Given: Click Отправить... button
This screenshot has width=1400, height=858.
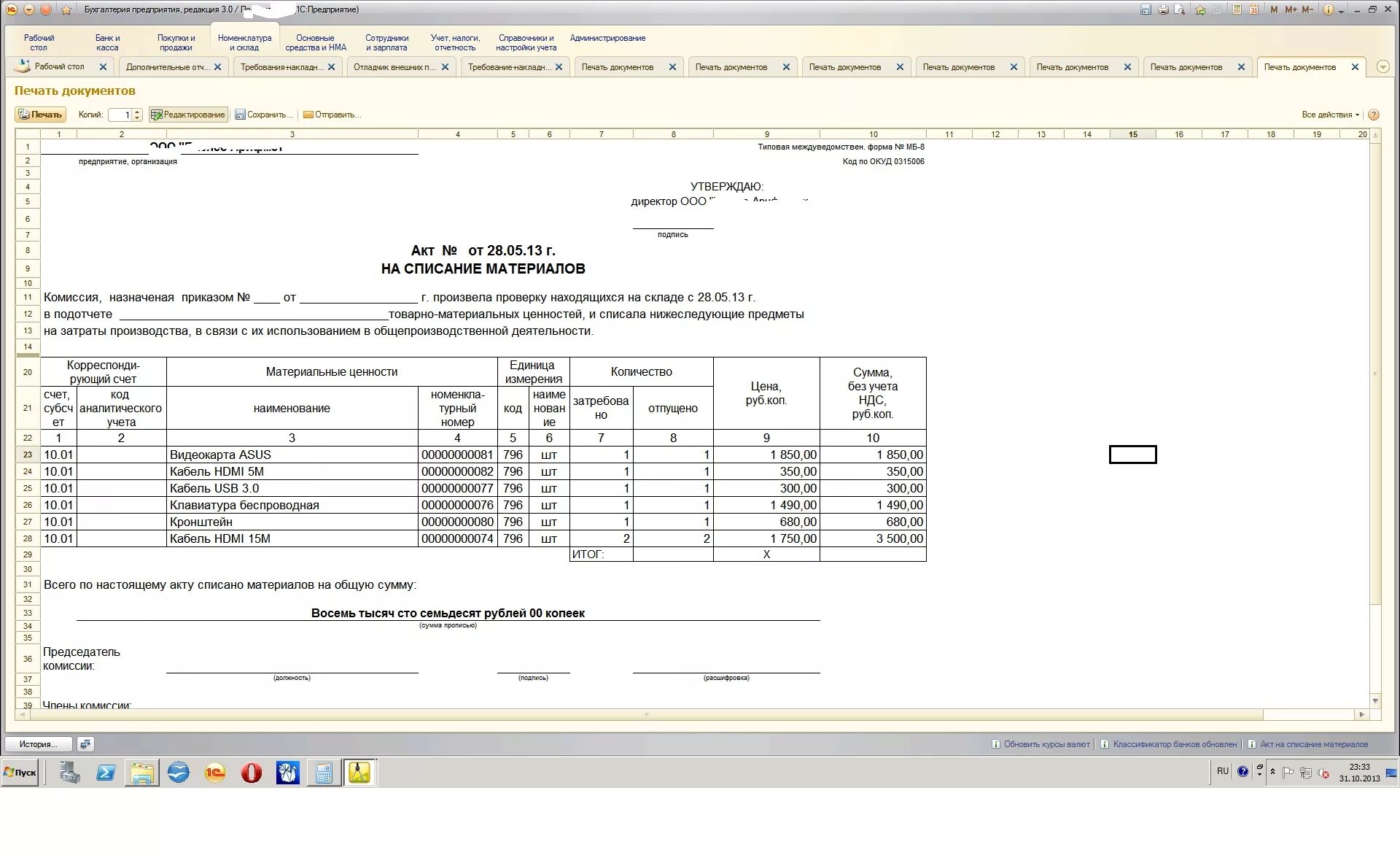Looking at the screenshot, I should click(332, 115).
